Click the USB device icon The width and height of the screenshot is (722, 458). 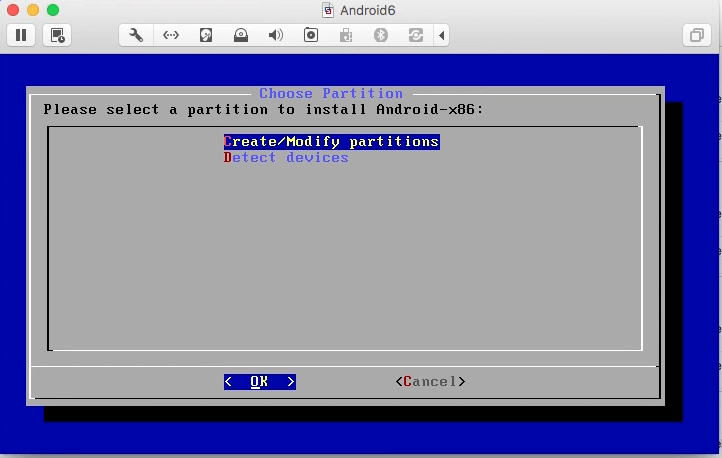(x=346, y=35)
